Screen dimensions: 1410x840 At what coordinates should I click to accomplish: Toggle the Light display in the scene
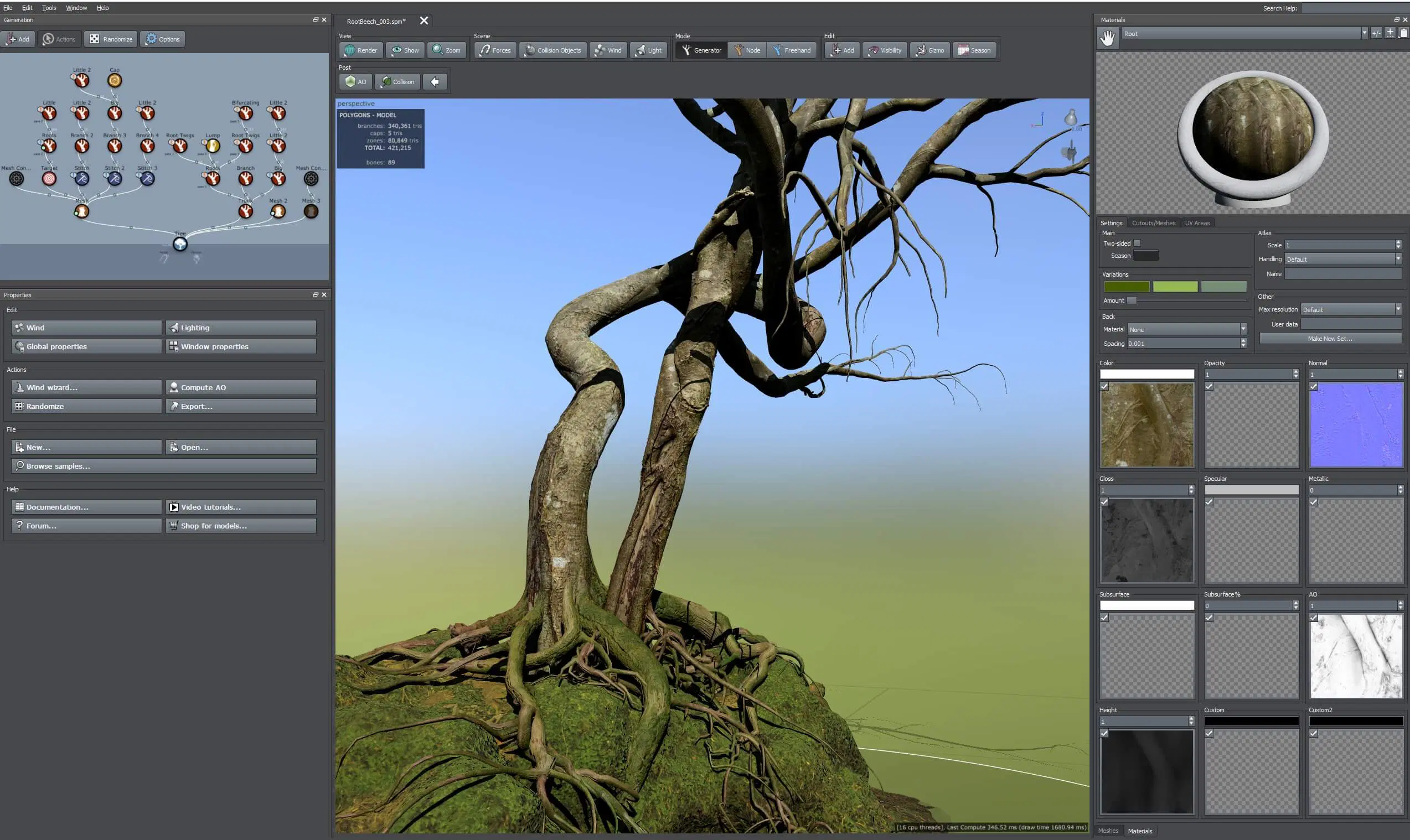(x=648, y=50)
